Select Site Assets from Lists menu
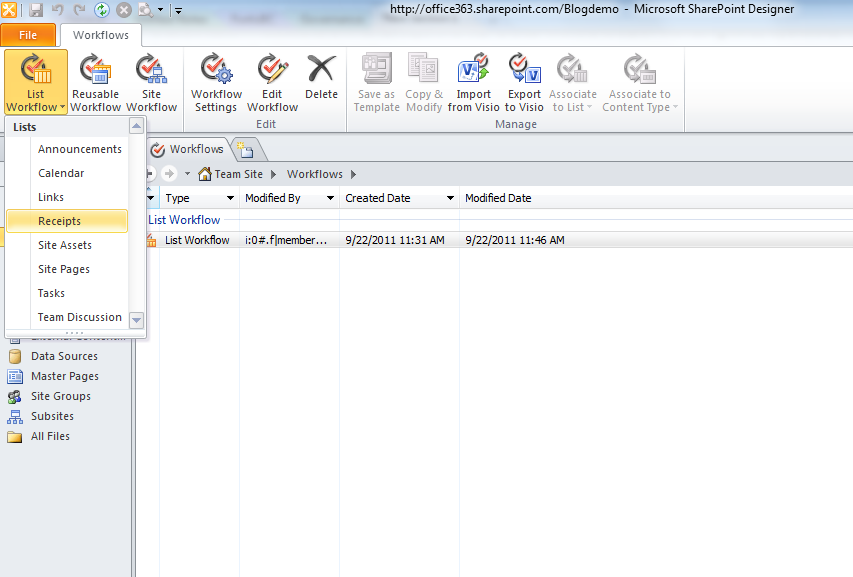 pyautogui.click(x=67, y=245)
